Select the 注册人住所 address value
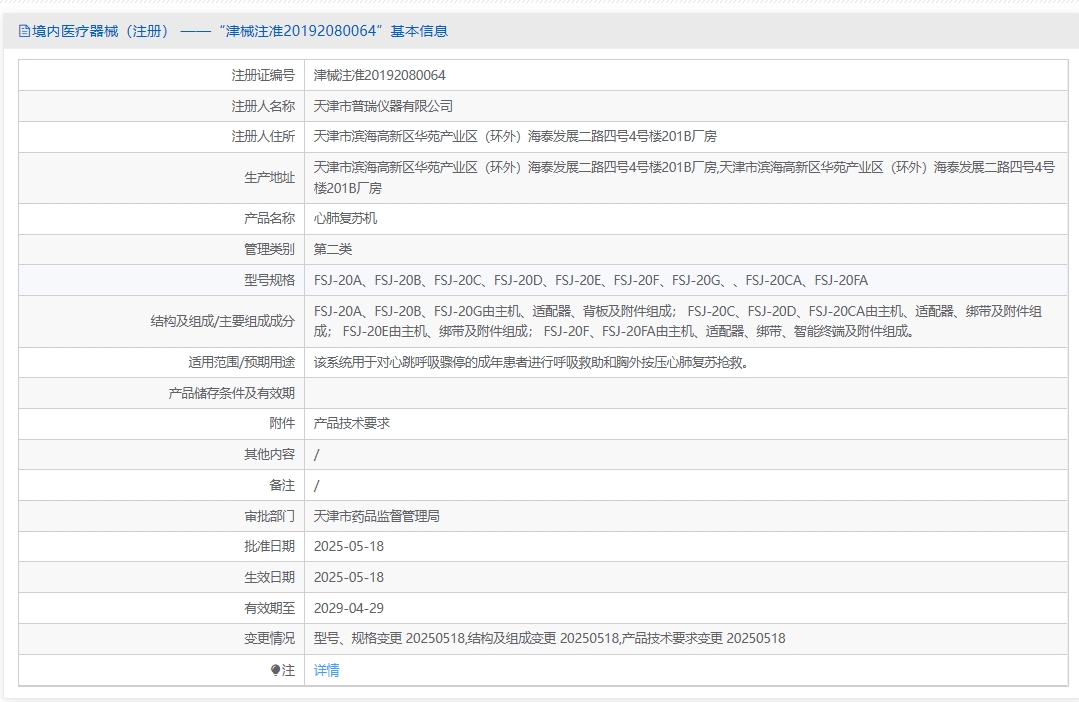This screenshot has height=702, width=1079. (515, 136)
